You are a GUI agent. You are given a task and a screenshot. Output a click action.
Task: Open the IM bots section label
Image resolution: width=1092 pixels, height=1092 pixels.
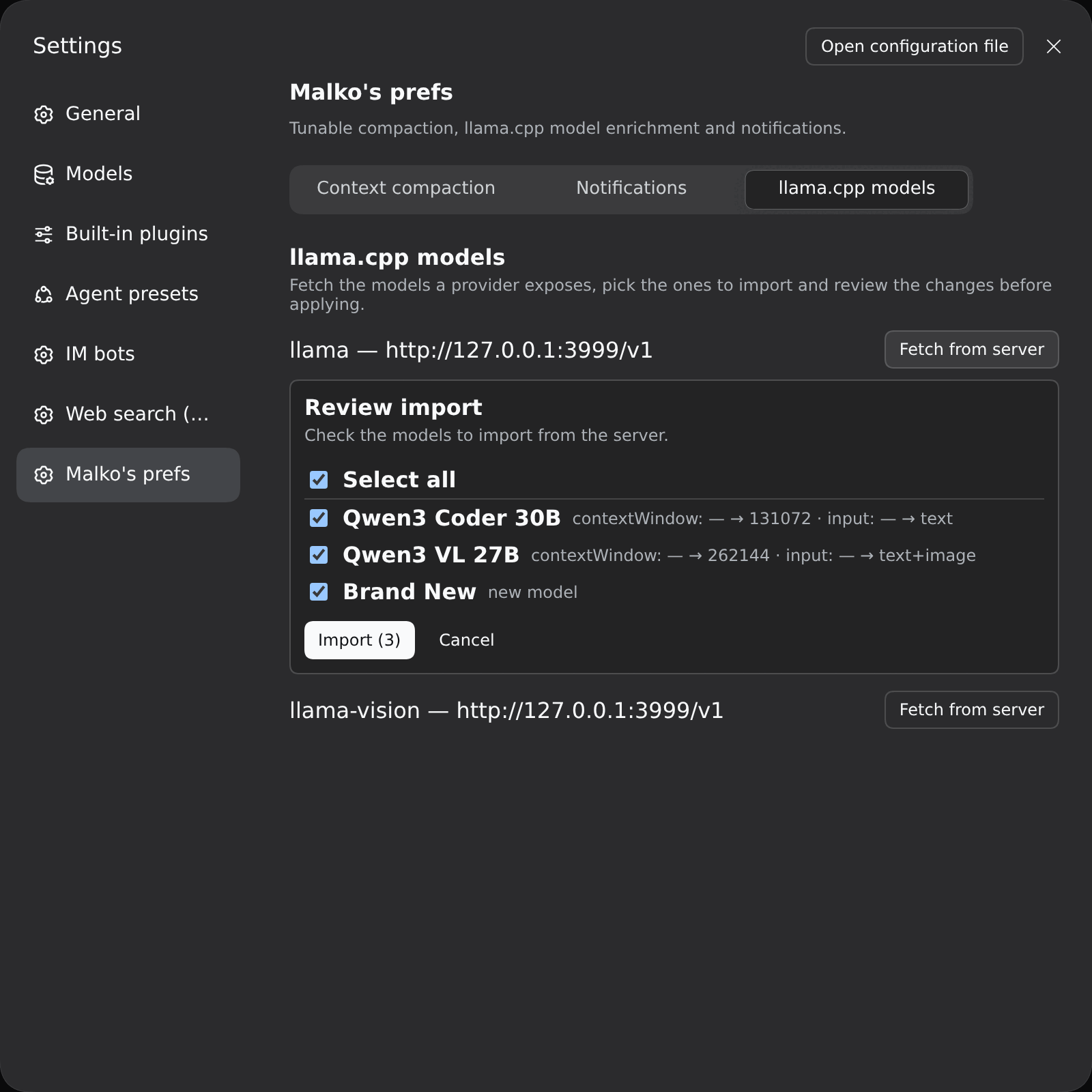[x=100, y=354]
